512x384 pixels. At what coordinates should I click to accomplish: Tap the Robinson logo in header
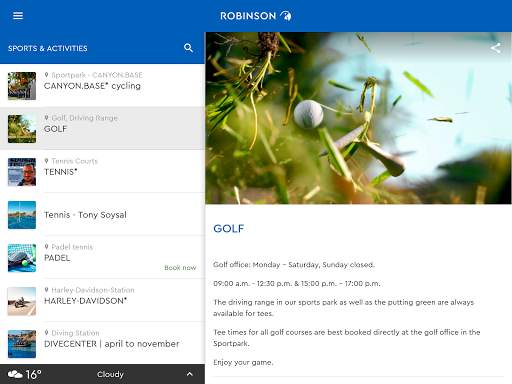tap(256, 16)
